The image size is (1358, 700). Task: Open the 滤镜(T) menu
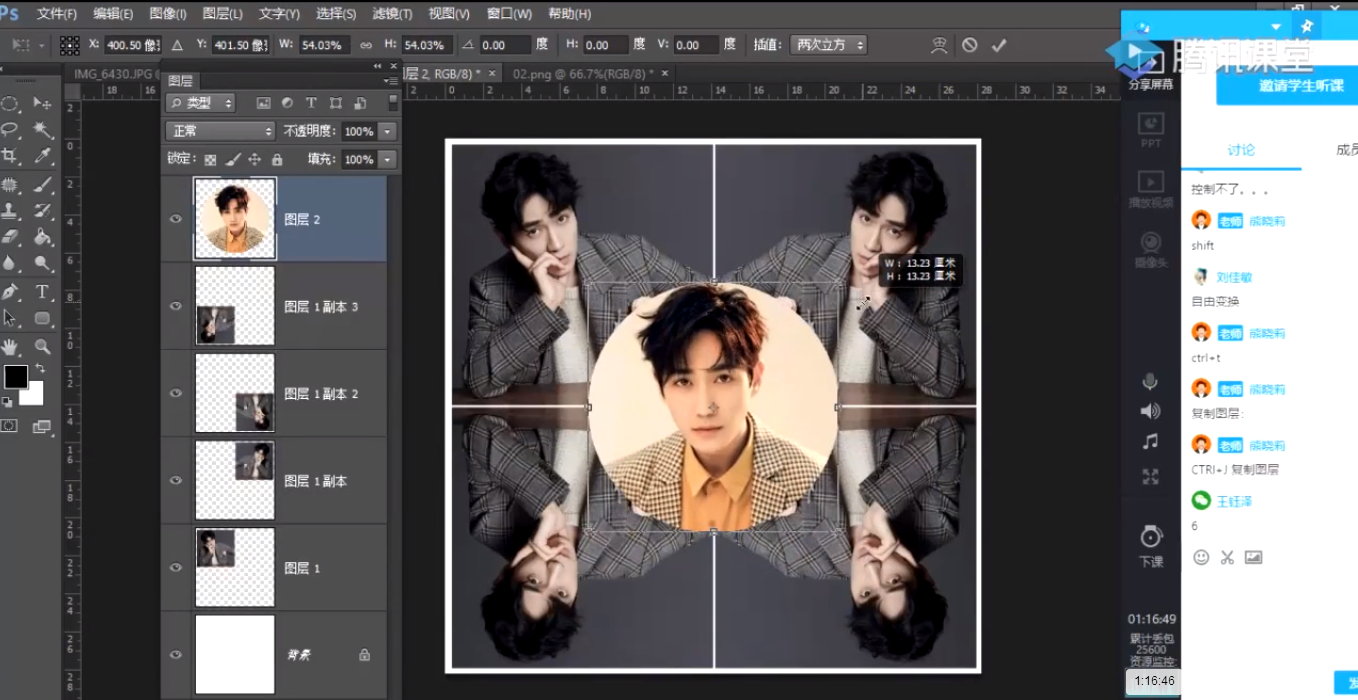click(392, 14)
